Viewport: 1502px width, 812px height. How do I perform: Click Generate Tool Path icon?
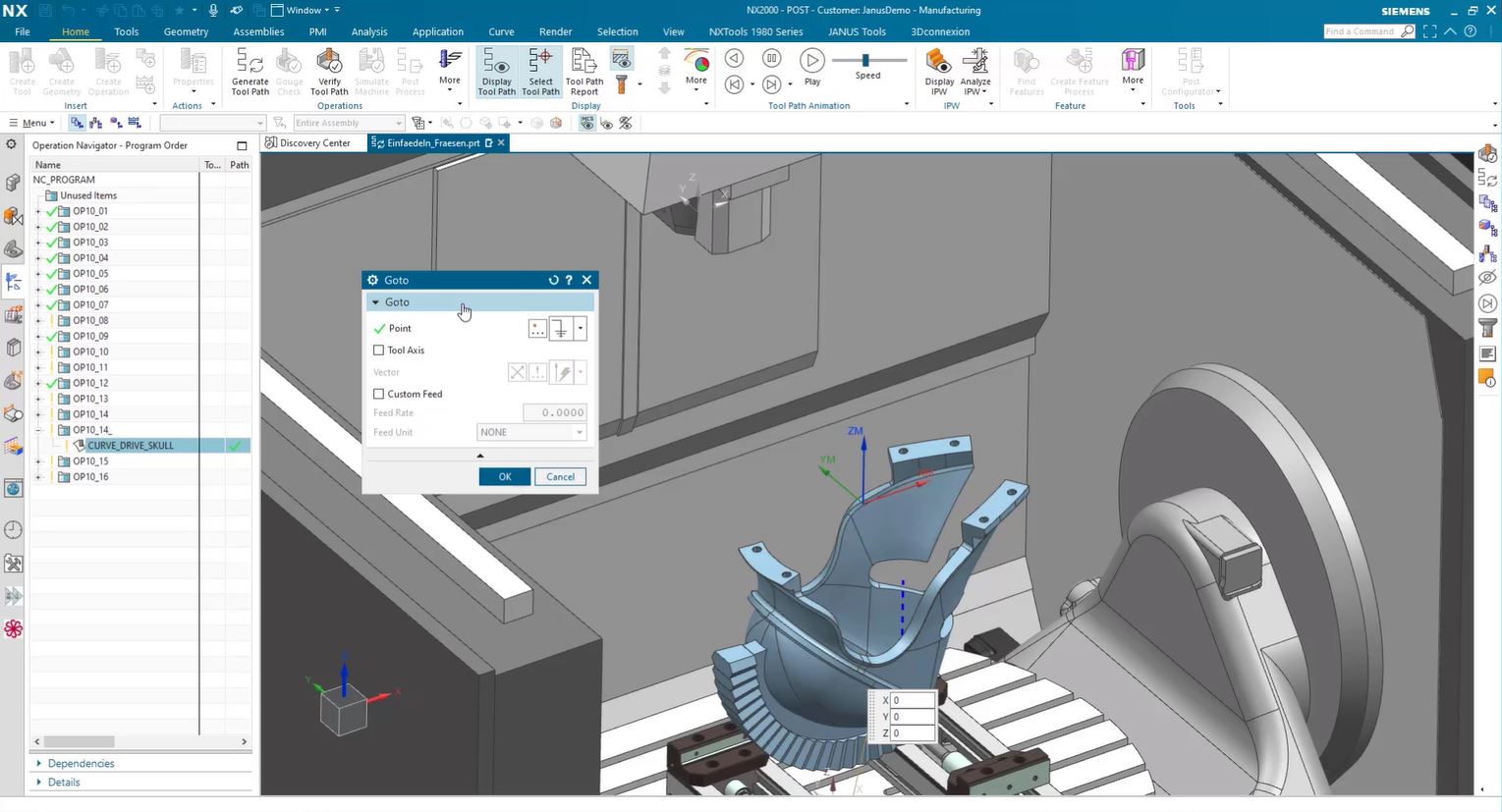coord(250,73)
